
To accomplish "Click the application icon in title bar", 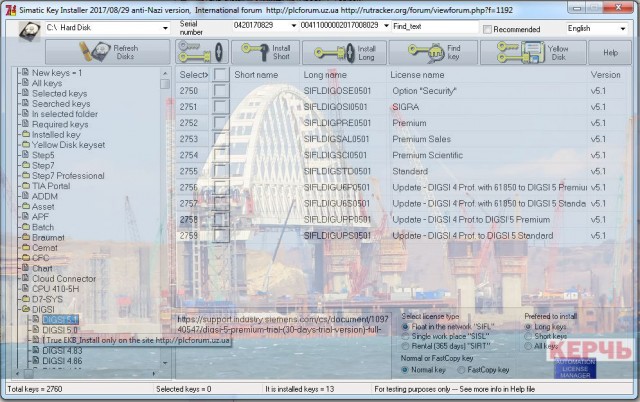I will 10,9.
